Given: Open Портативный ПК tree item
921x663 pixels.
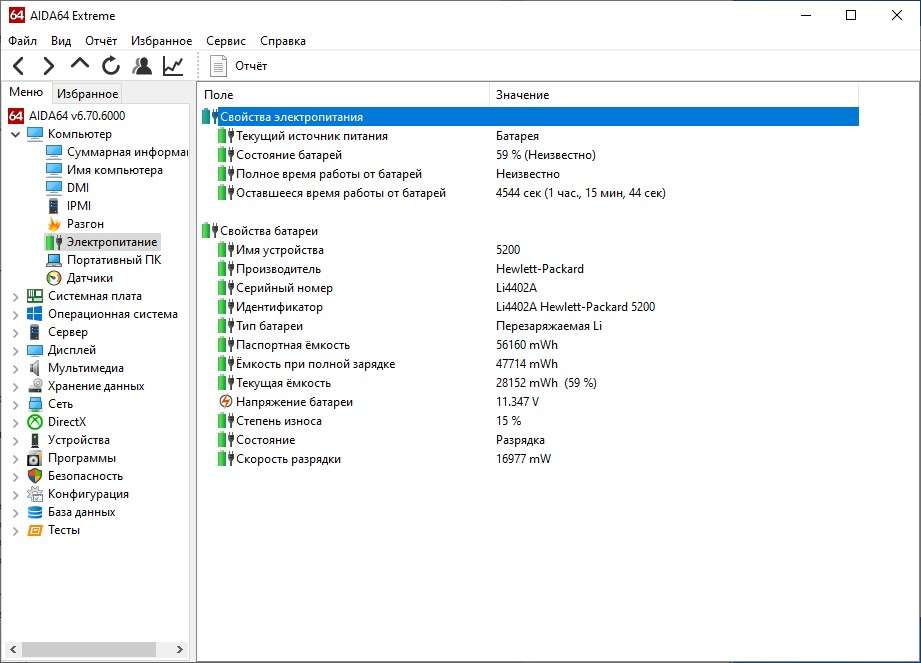Looking at the screenshot, I should tap(113, 260).
